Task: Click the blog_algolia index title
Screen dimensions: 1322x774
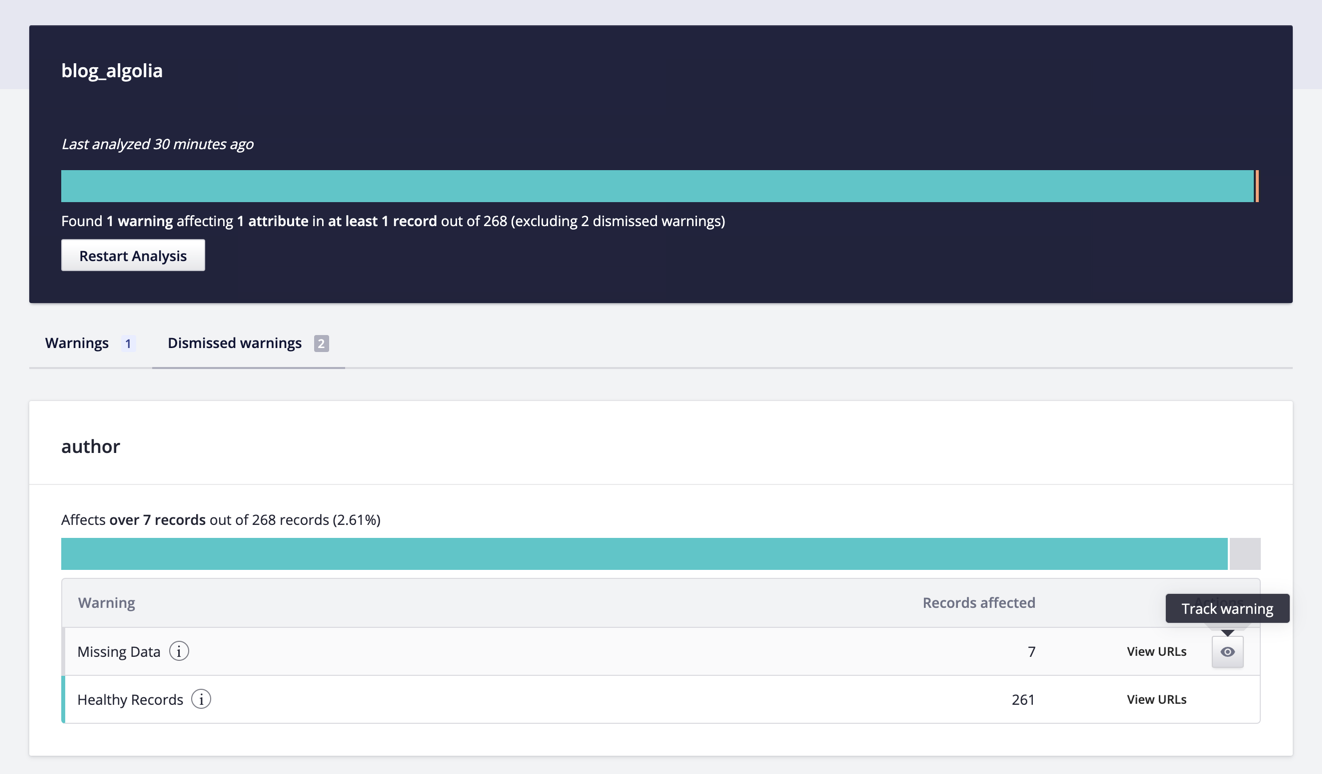Action: [112, 70]
